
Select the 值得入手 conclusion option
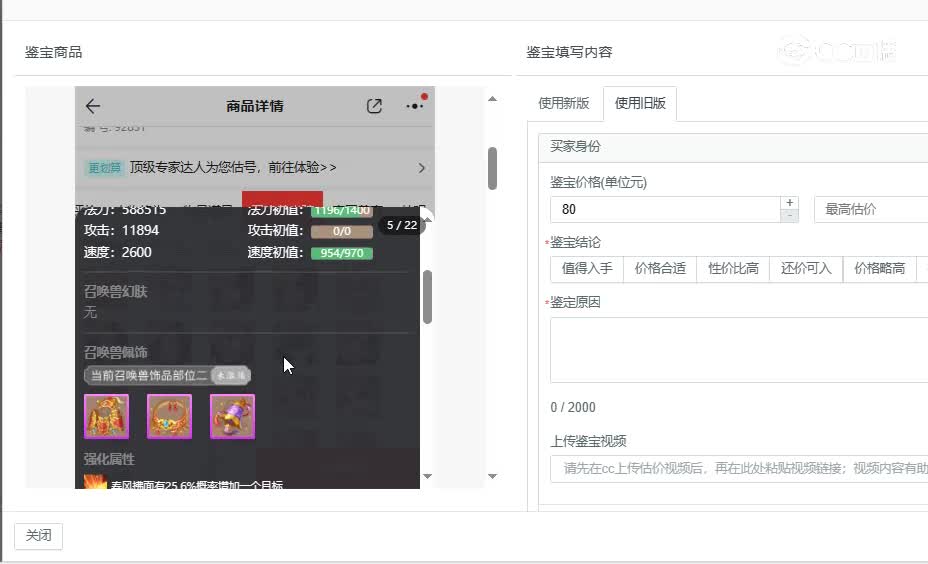pyautogui.click(x=587, y=269)
